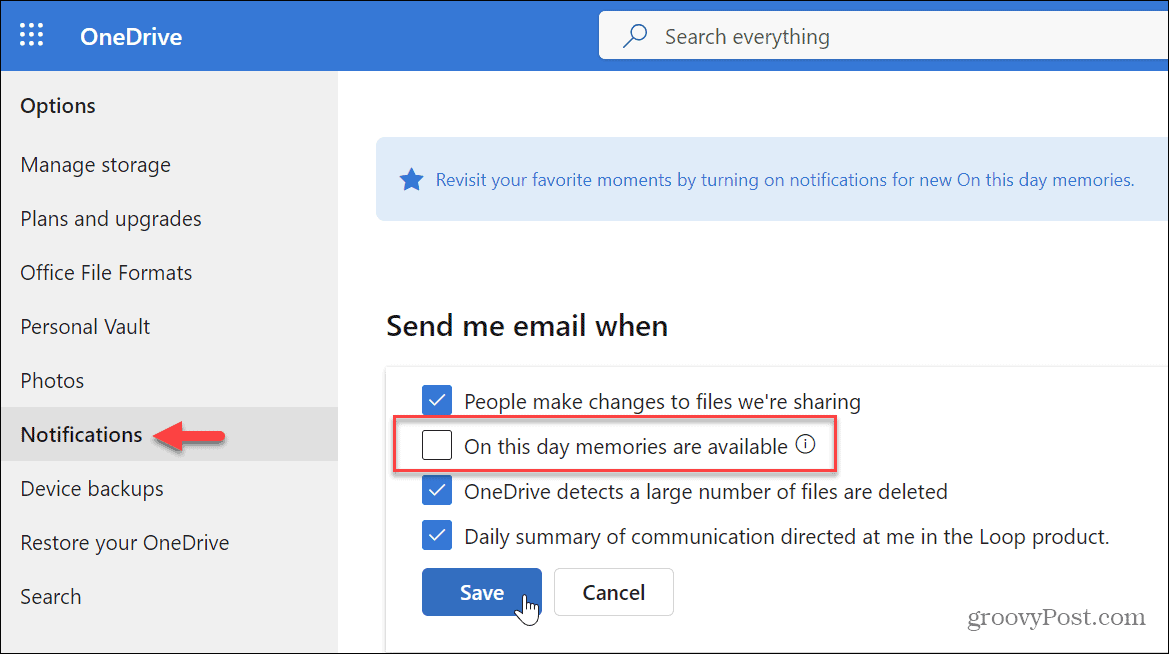
Task: Open Restore your OneDrive page
Action: [125, 543]
